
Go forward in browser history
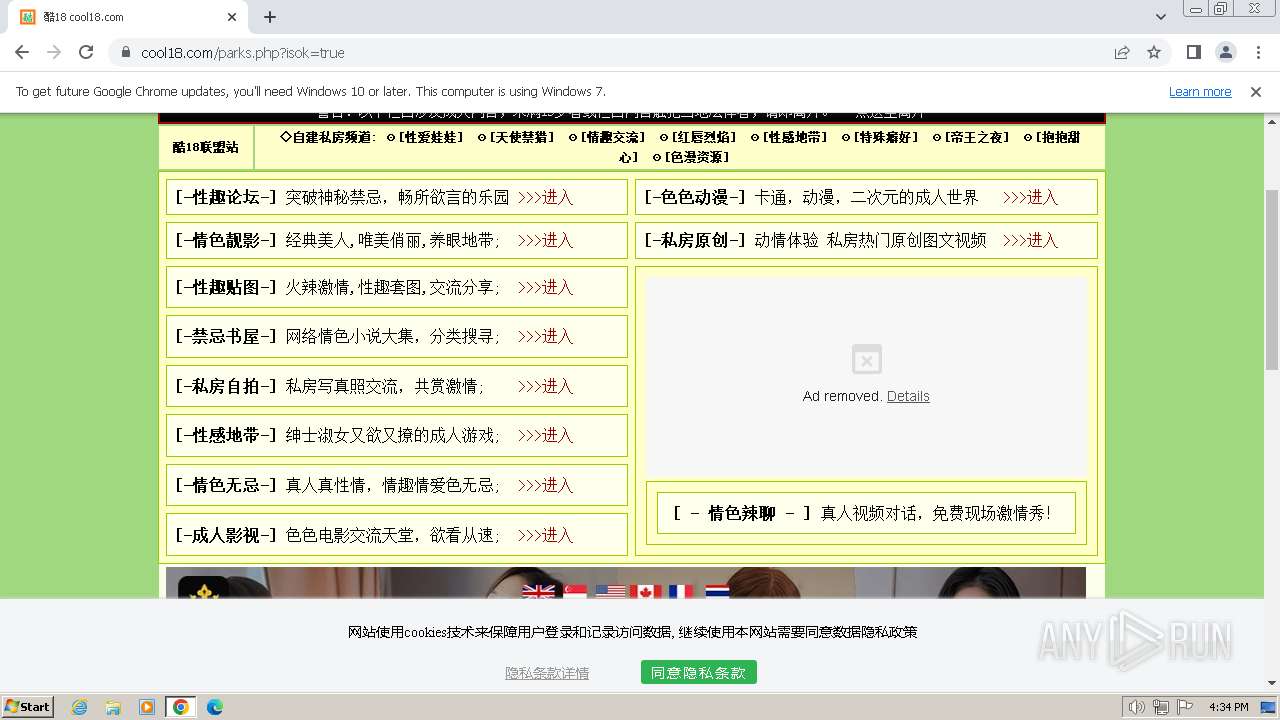(x=54, y=52)
